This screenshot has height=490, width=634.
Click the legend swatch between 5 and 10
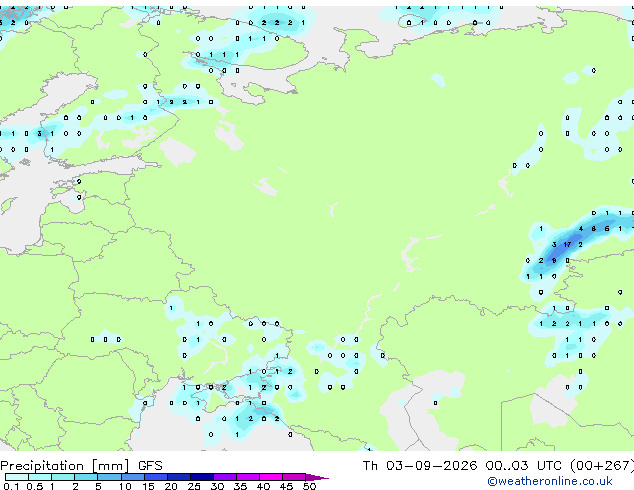(x=109, y=477)
